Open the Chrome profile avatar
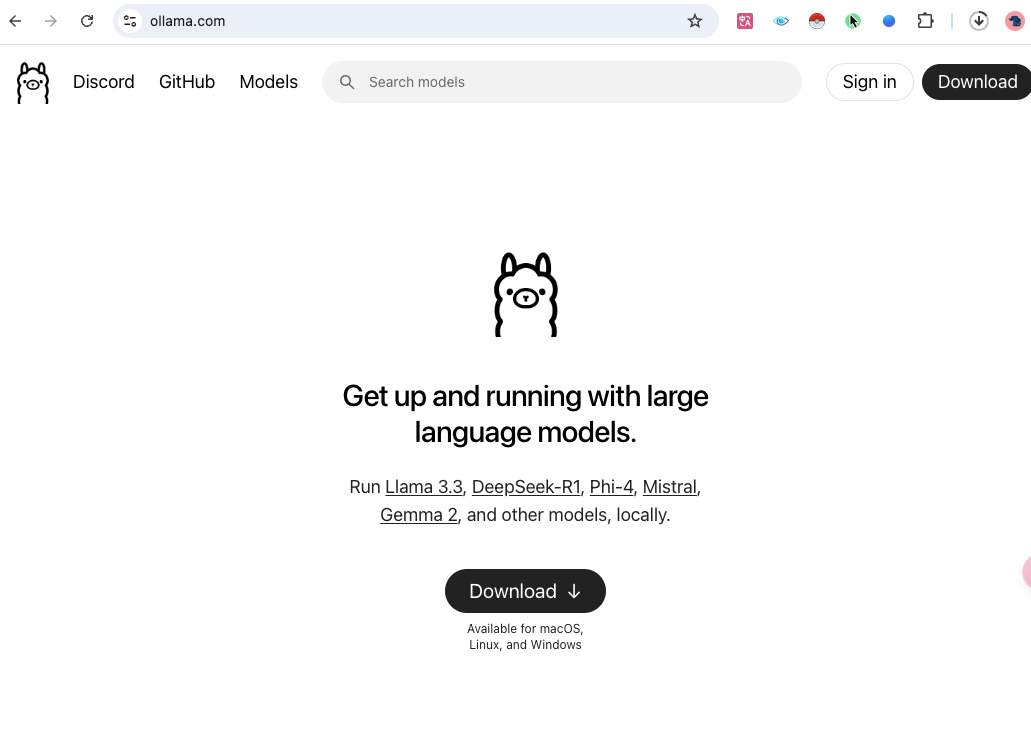This screenshot has height=738, width=1031. [x=1015, y=21]
